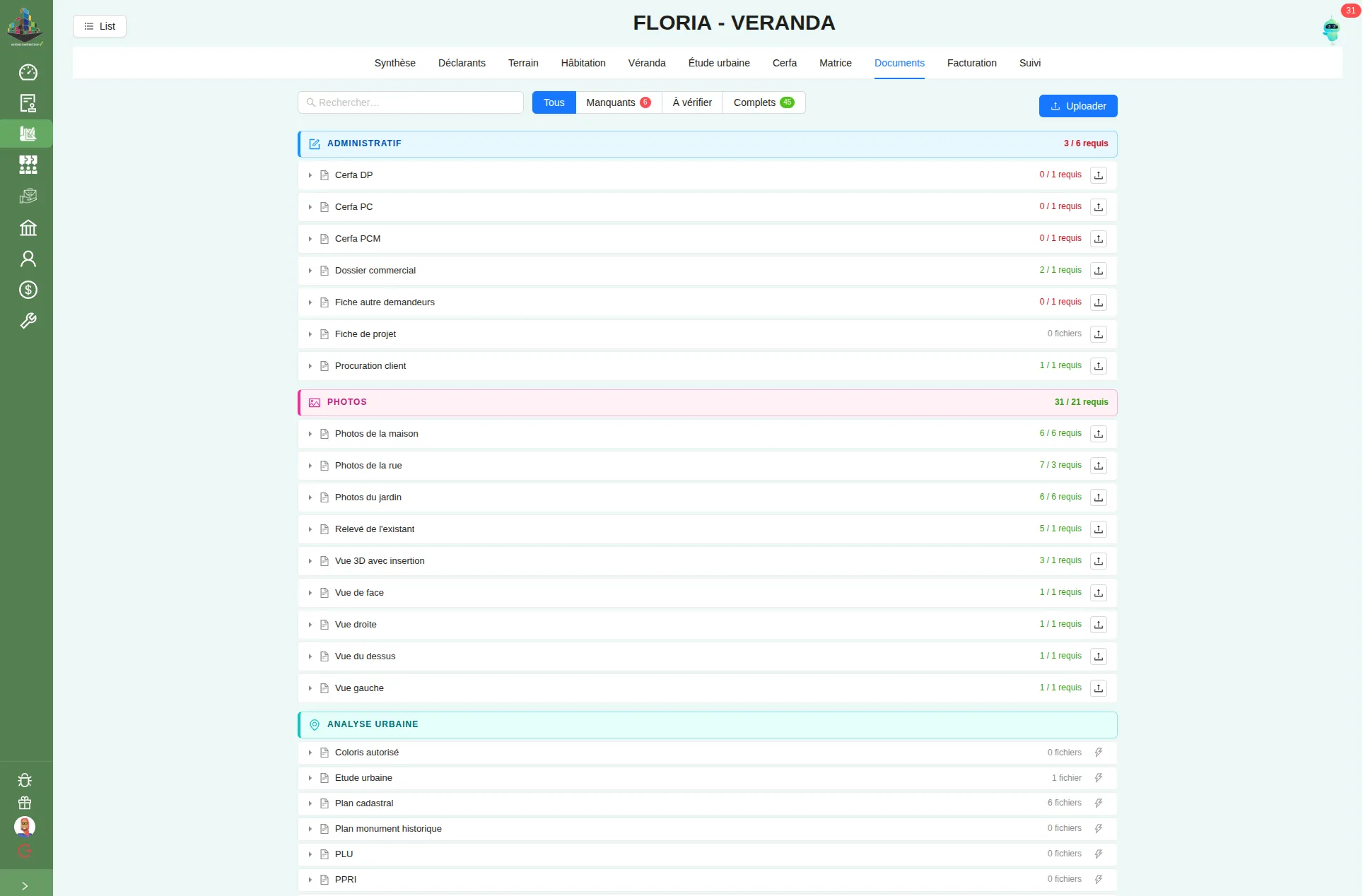Click the lightning icon for Plan cadastral

[x=1099, y=803]
